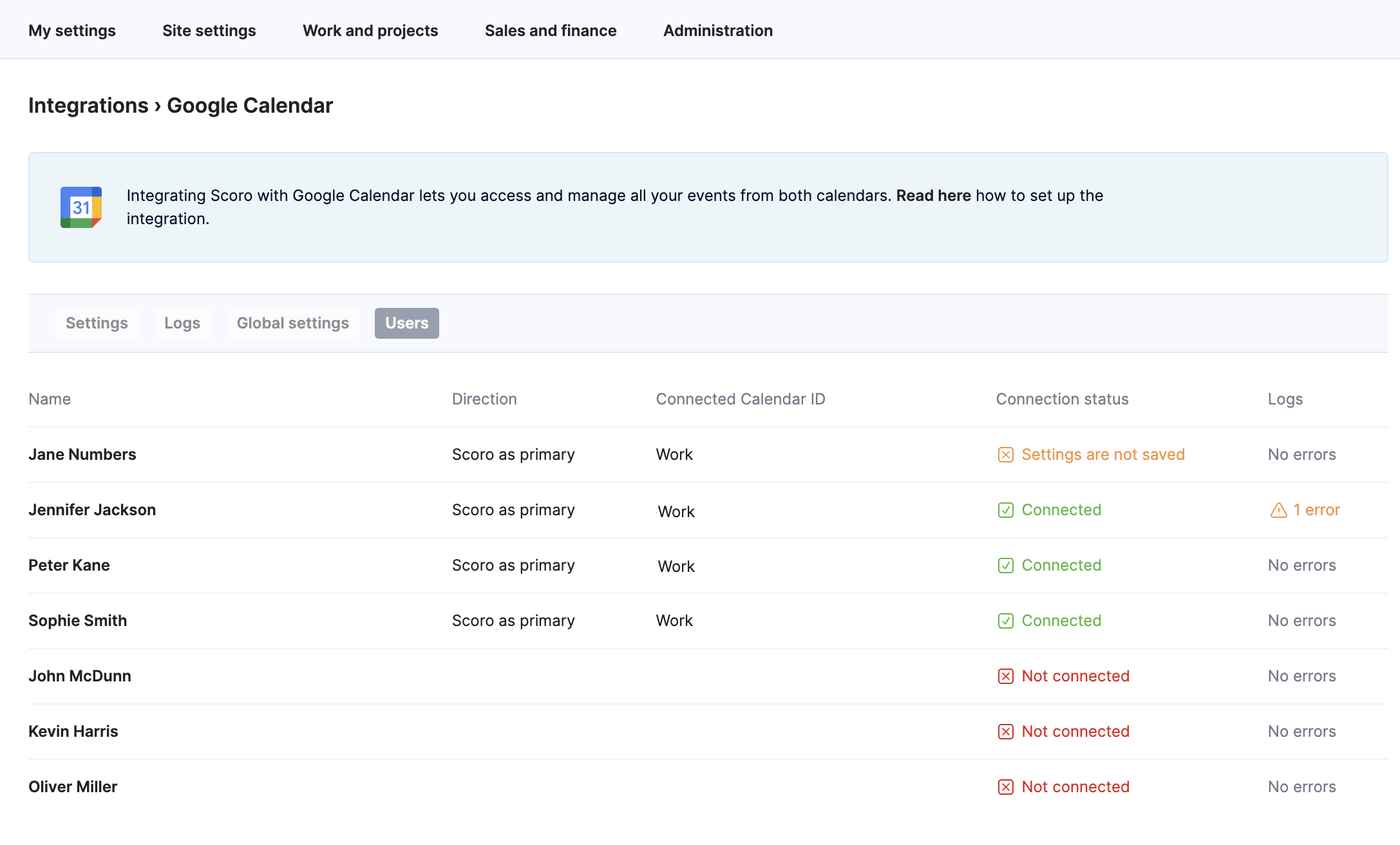Open the Site settings menu
Viewport: 1400px width, 845px height.
pos(209,30)
